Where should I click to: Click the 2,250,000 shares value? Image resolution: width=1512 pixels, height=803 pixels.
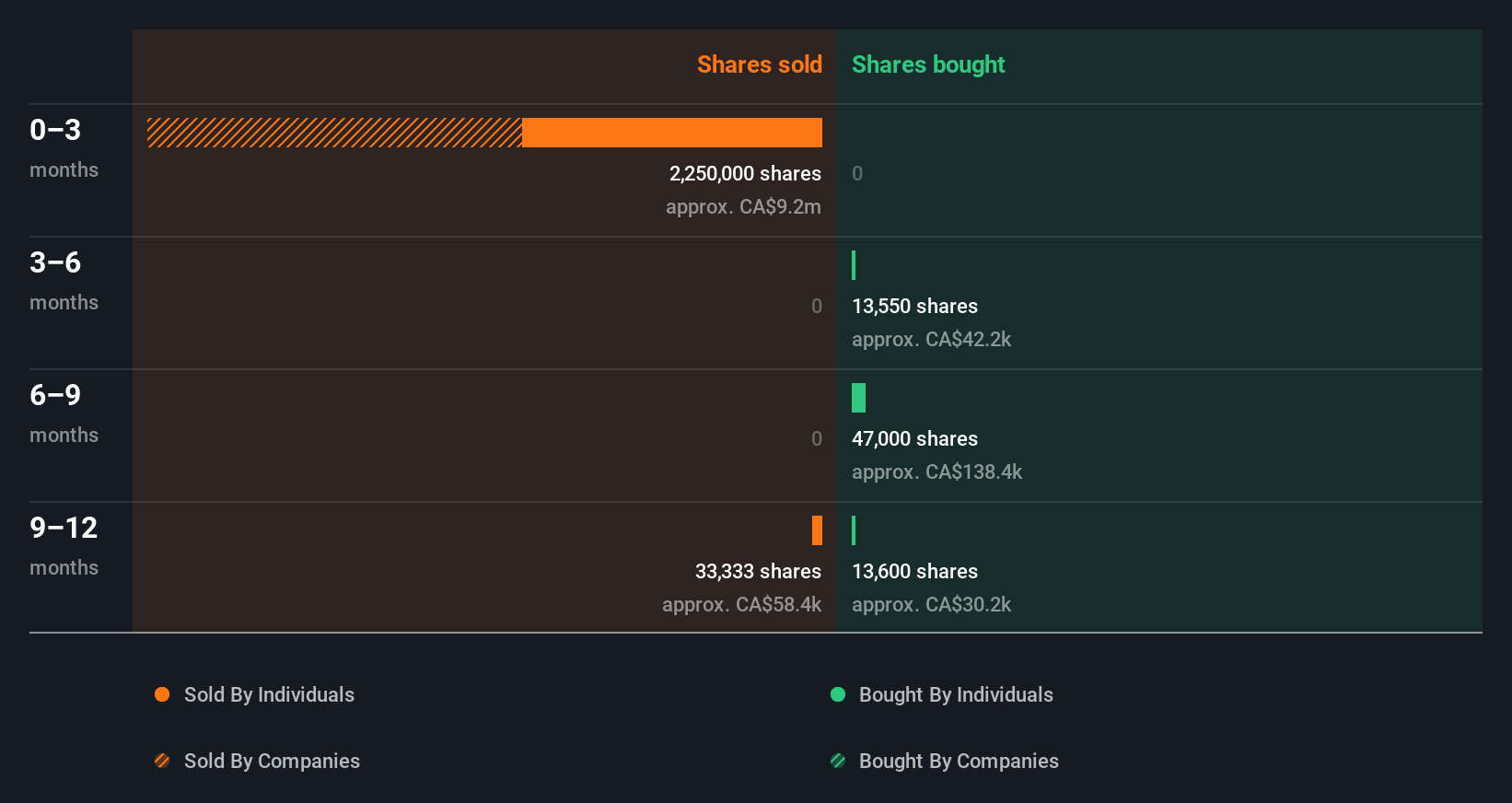point(745,173)
